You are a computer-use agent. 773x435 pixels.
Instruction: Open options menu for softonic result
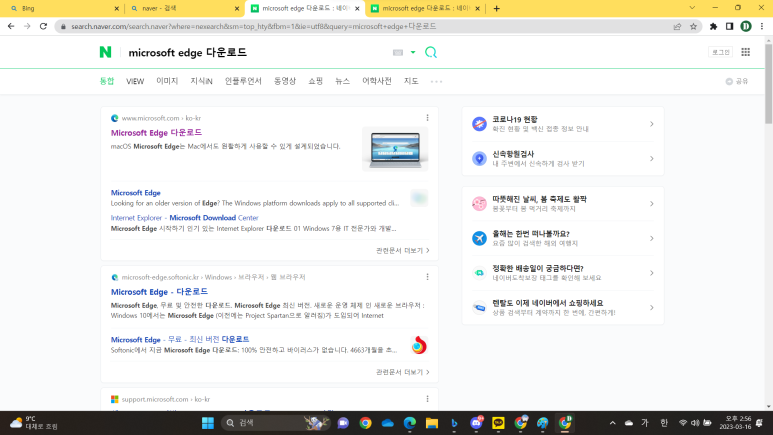tap(427, 277)
